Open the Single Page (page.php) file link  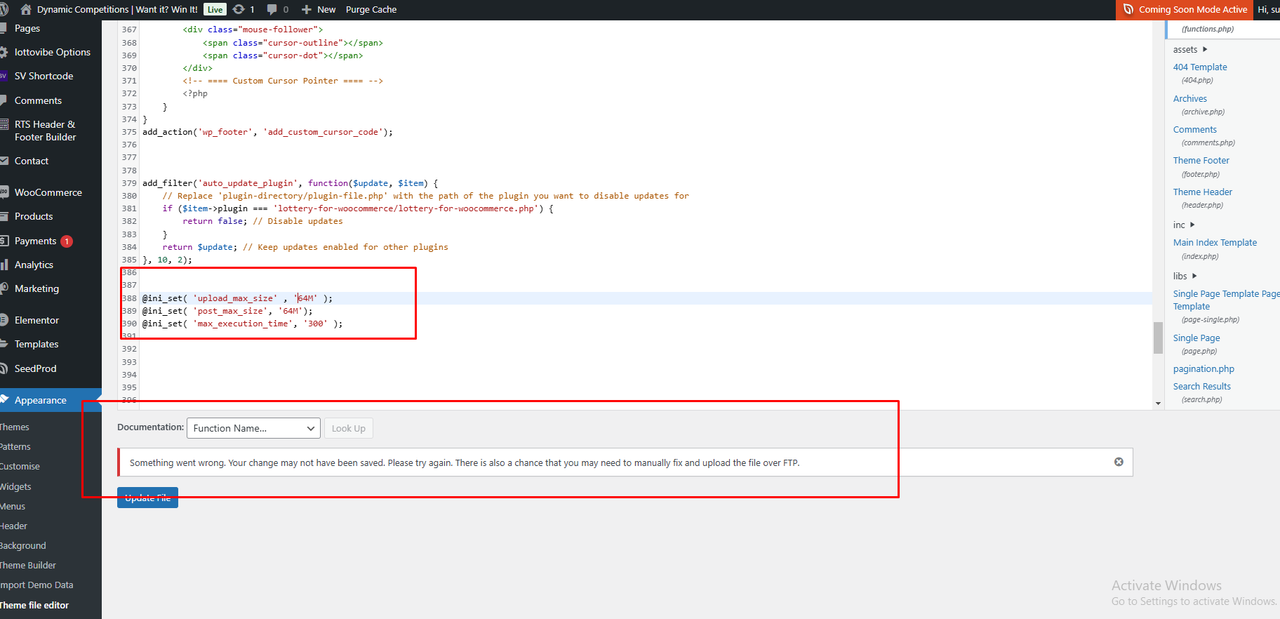1196,338
